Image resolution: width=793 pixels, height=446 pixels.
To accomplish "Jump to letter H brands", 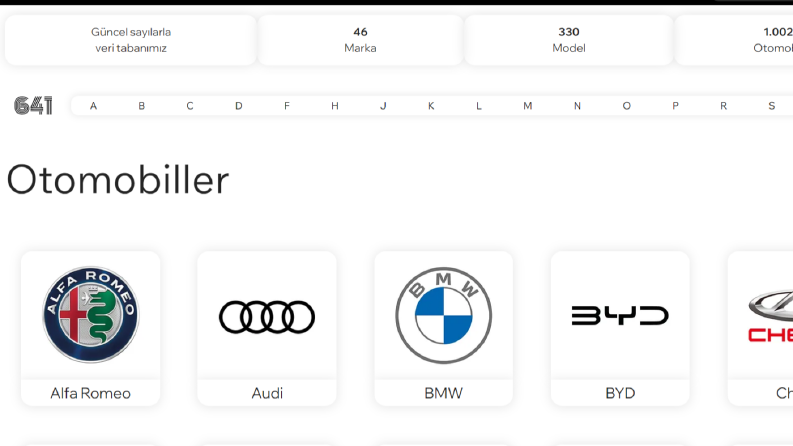I will click(335, 106).
